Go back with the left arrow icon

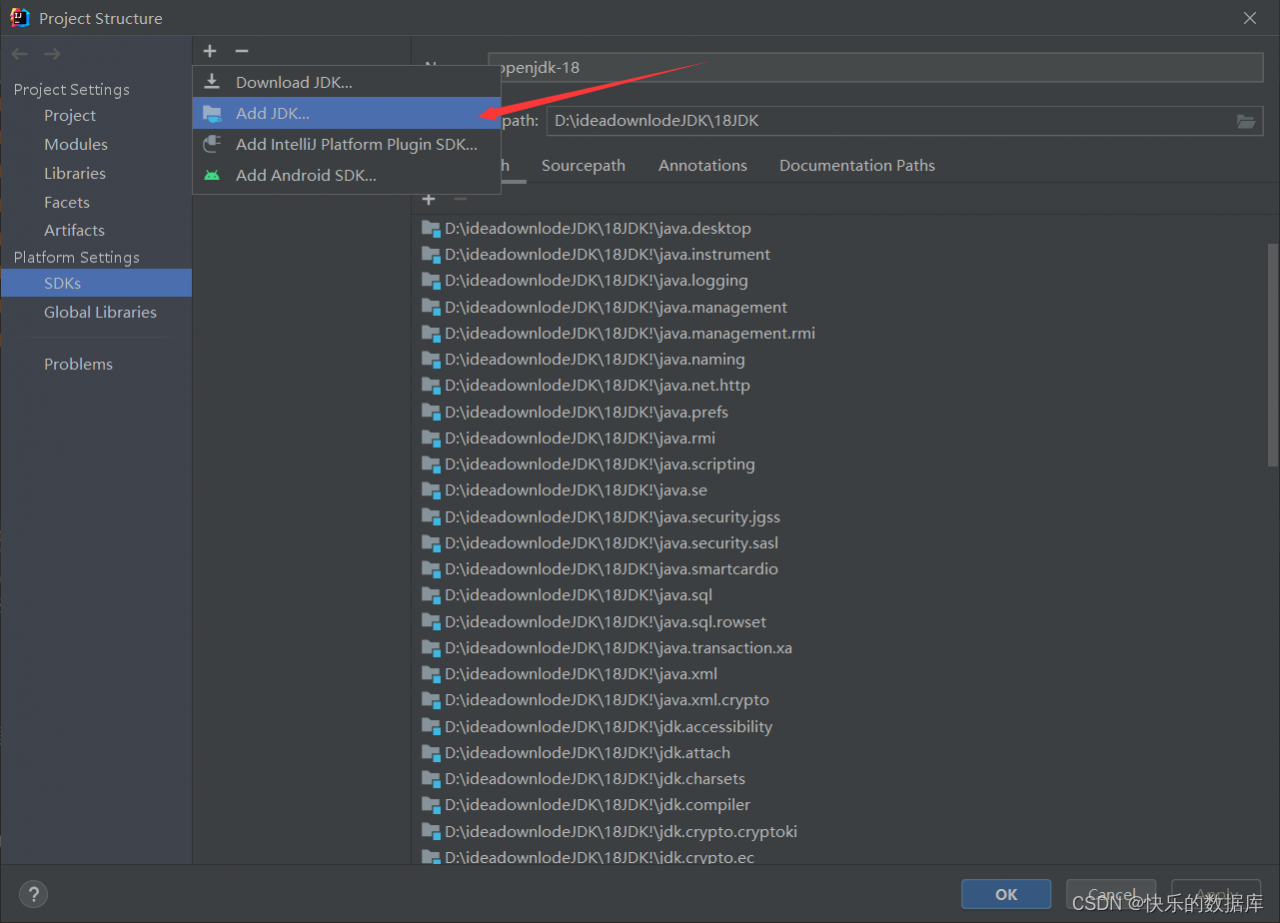pyautogui.click(x=20, y=54)
